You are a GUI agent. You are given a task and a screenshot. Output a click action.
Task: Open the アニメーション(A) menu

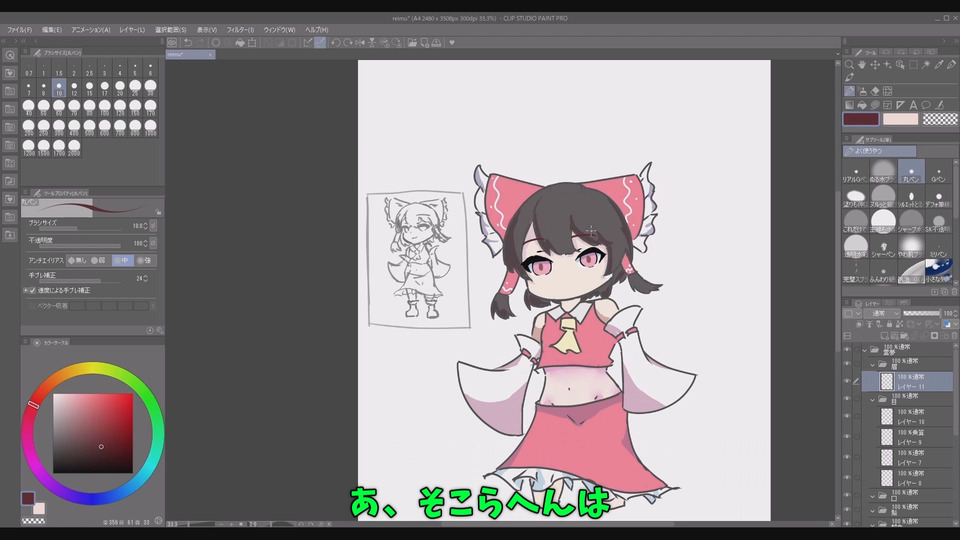click(x=91, y=29)
